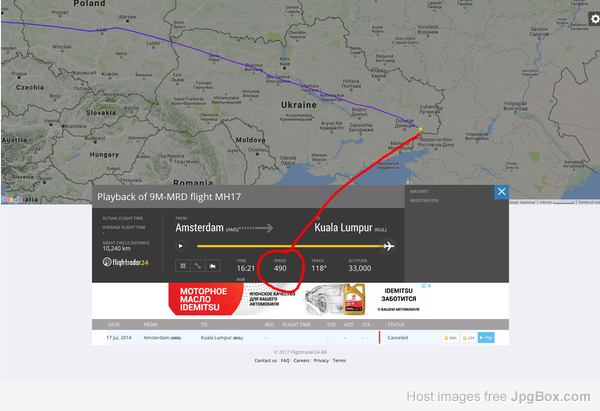The width and height of the screenshot is (600, 411).
Task: Open the Careers footer link
Action: pos(302,360)
